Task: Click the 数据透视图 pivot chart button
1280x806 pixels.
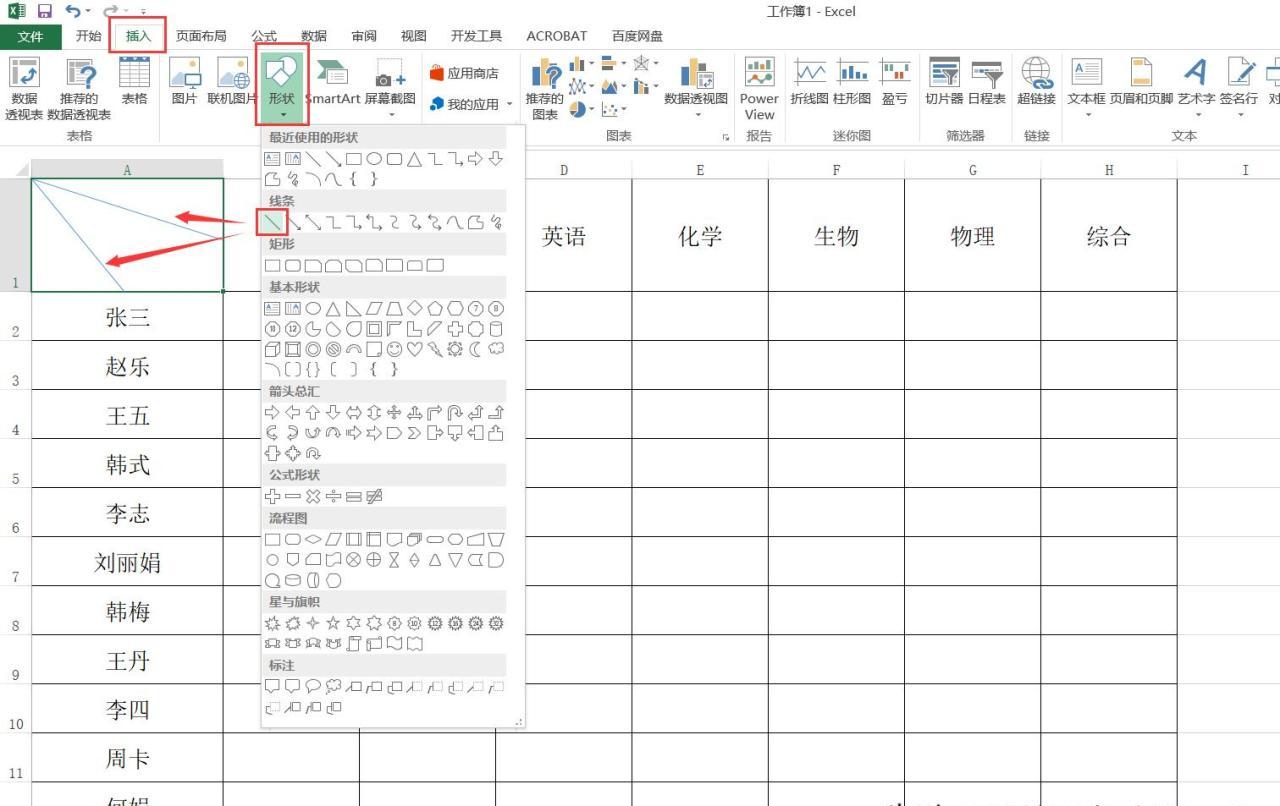Action: coord(696,89)
